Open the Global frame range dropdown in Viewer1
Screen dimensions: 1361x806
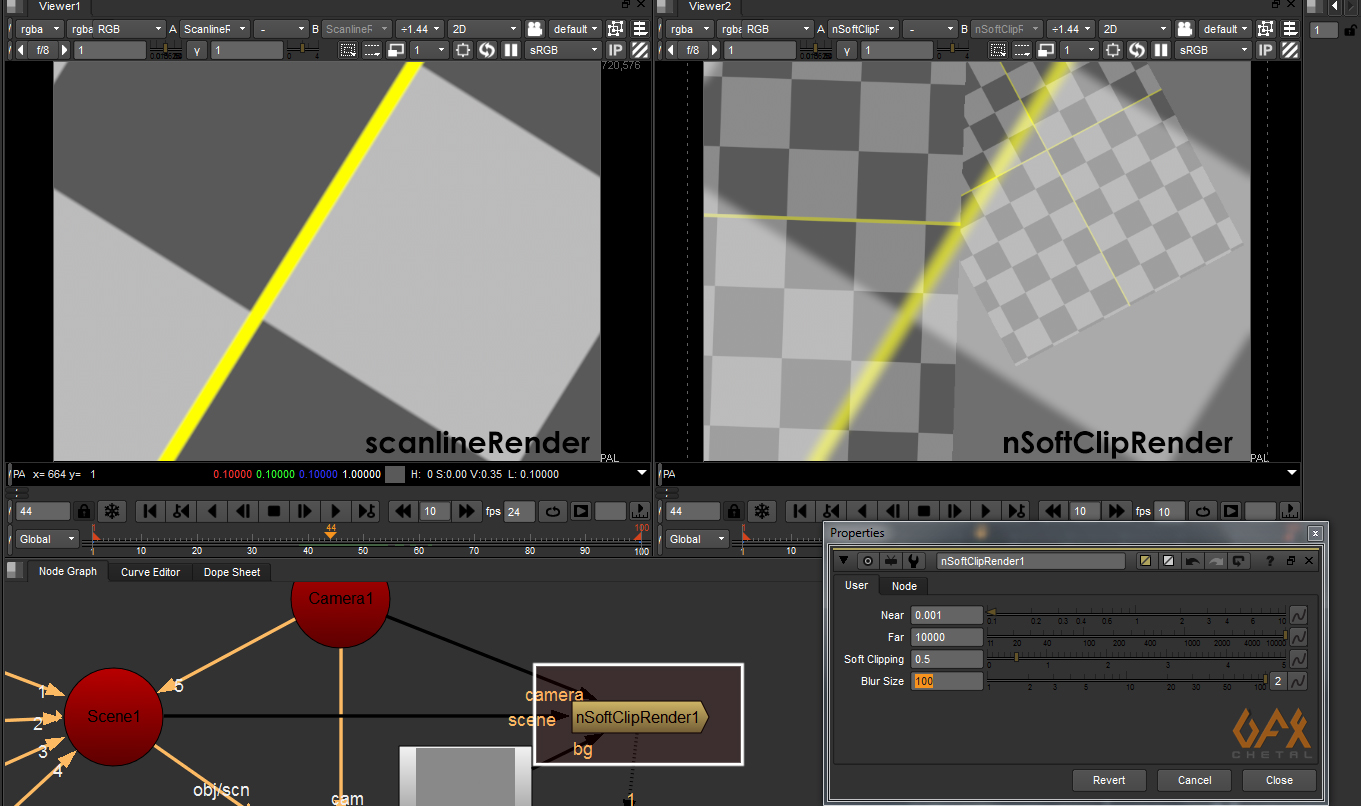(47, 539)
